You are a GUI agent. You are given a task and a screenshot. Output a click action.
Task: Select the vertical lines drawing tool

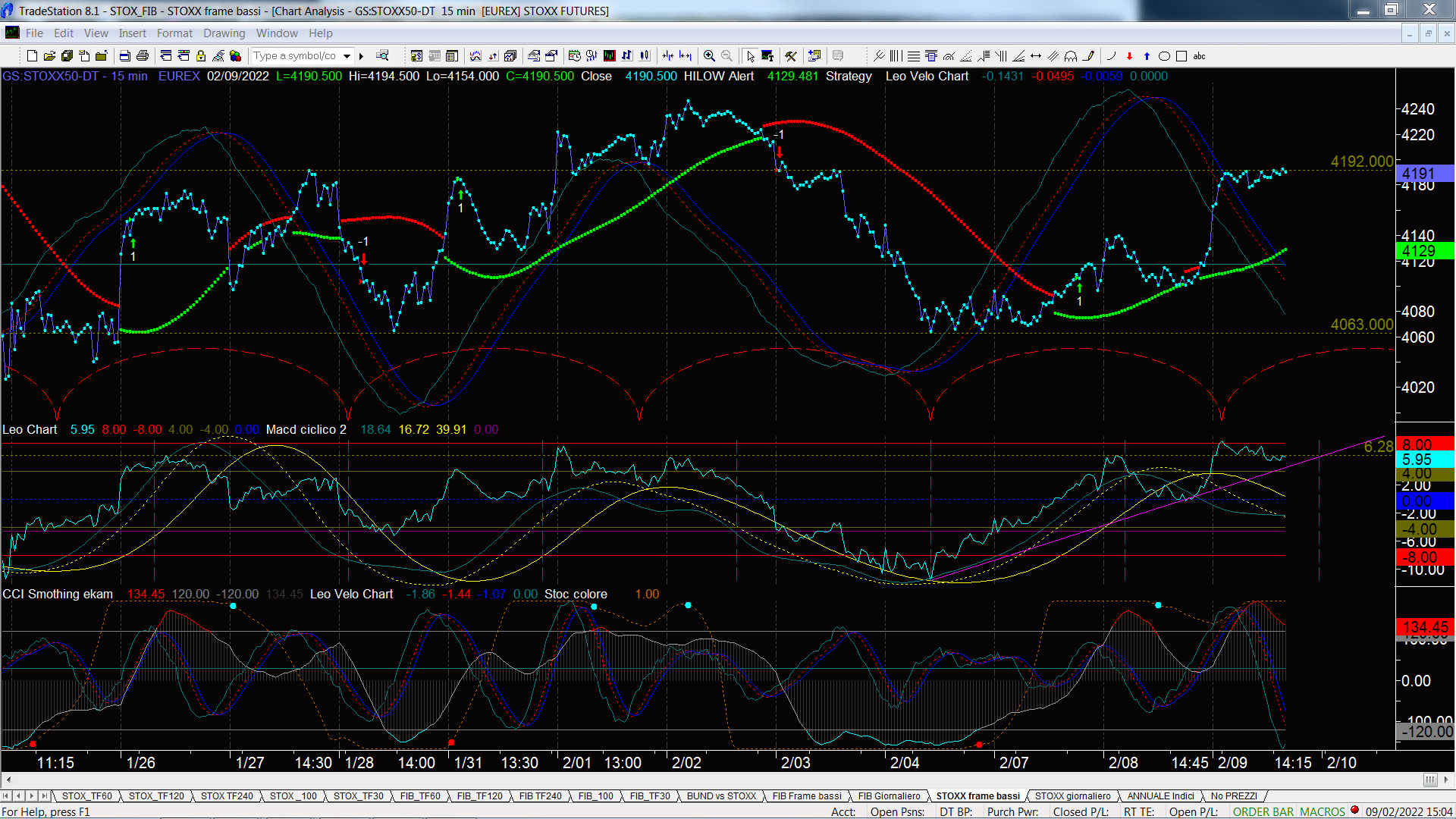point(896,56)
